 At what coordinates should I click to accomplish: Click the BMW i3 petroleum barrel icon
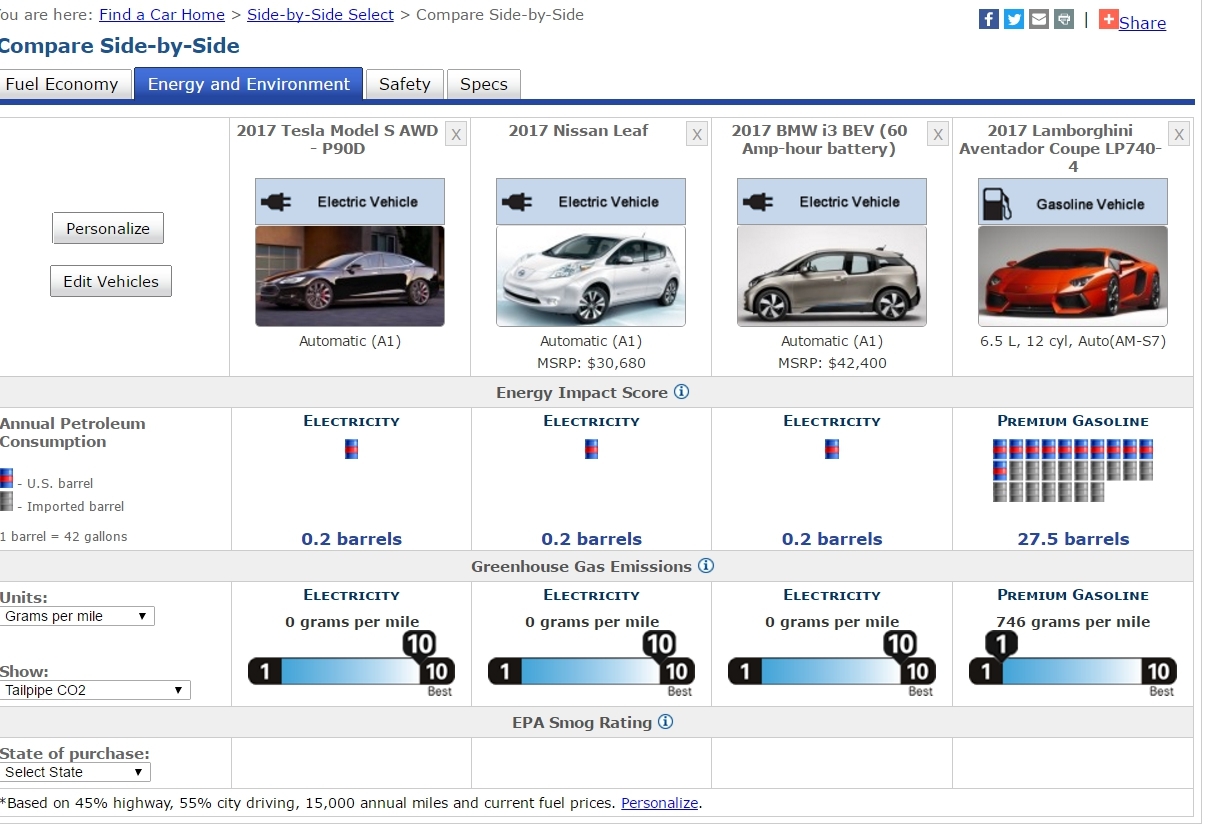tap(832, 449)
